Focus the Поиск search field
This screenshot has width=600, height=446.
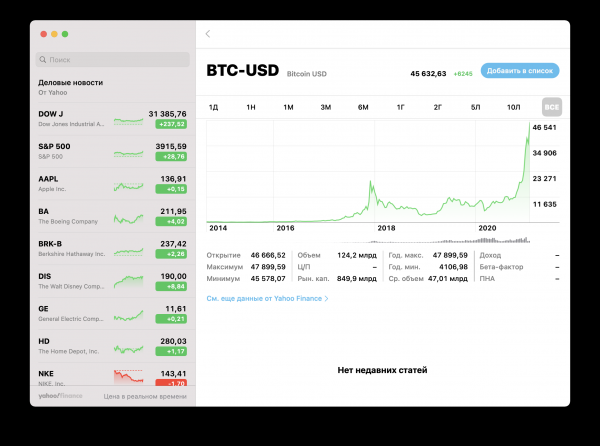click(112, 60)
